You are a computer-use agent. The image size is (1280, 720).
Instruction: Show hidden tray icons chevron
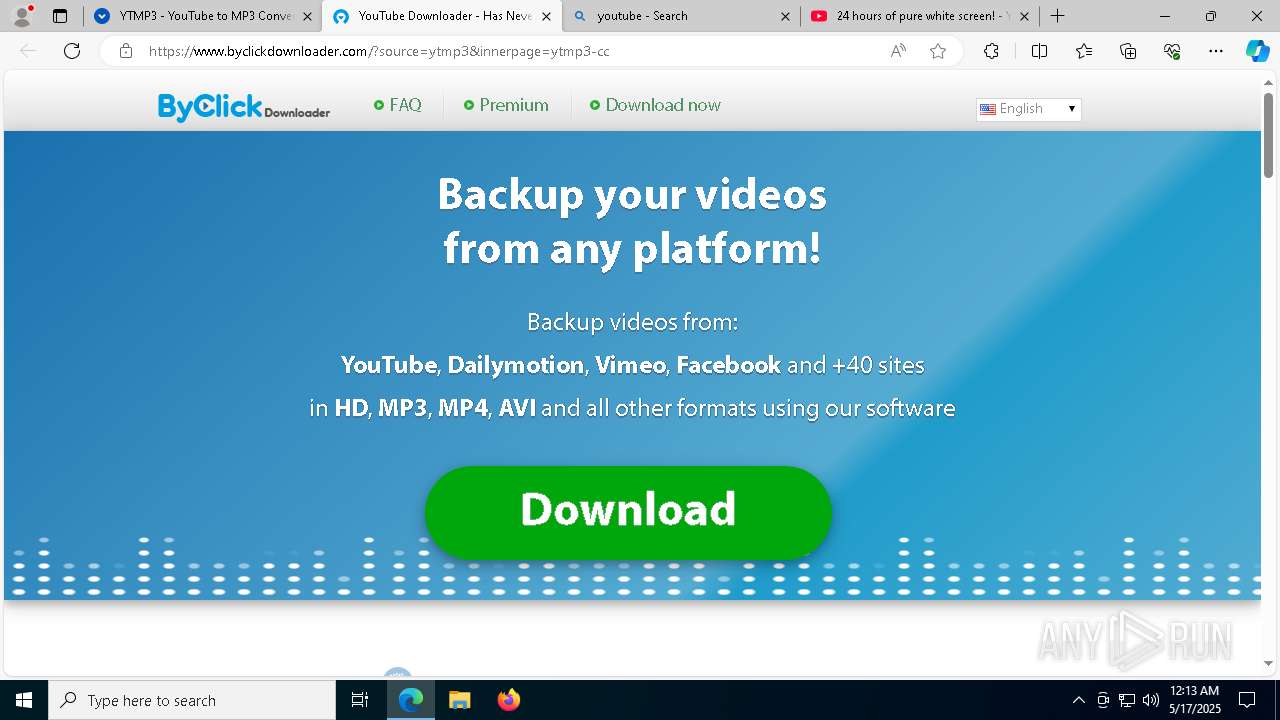tap(1078, 700)
